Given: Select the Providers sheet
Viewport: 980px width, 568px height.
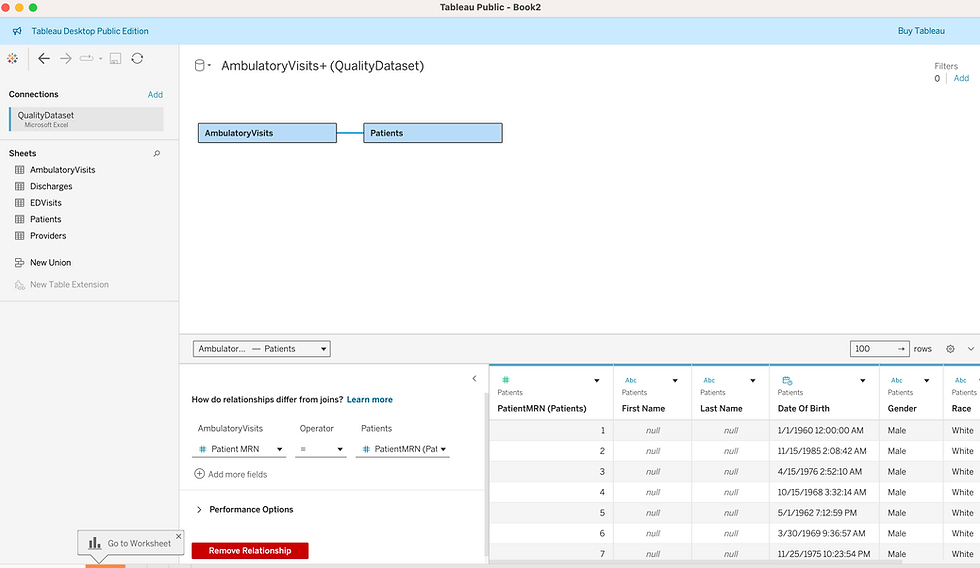Looking at the screenshot, I should point(48,236).
